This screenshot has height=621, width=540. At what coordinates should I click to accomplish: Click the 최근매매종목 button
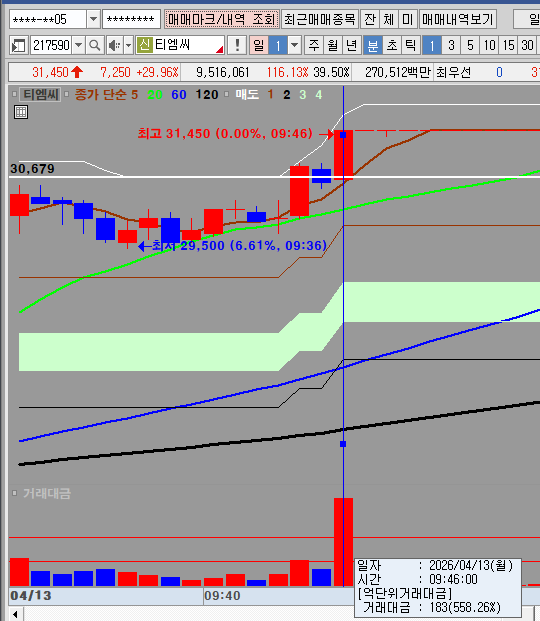tap(320, 19)
